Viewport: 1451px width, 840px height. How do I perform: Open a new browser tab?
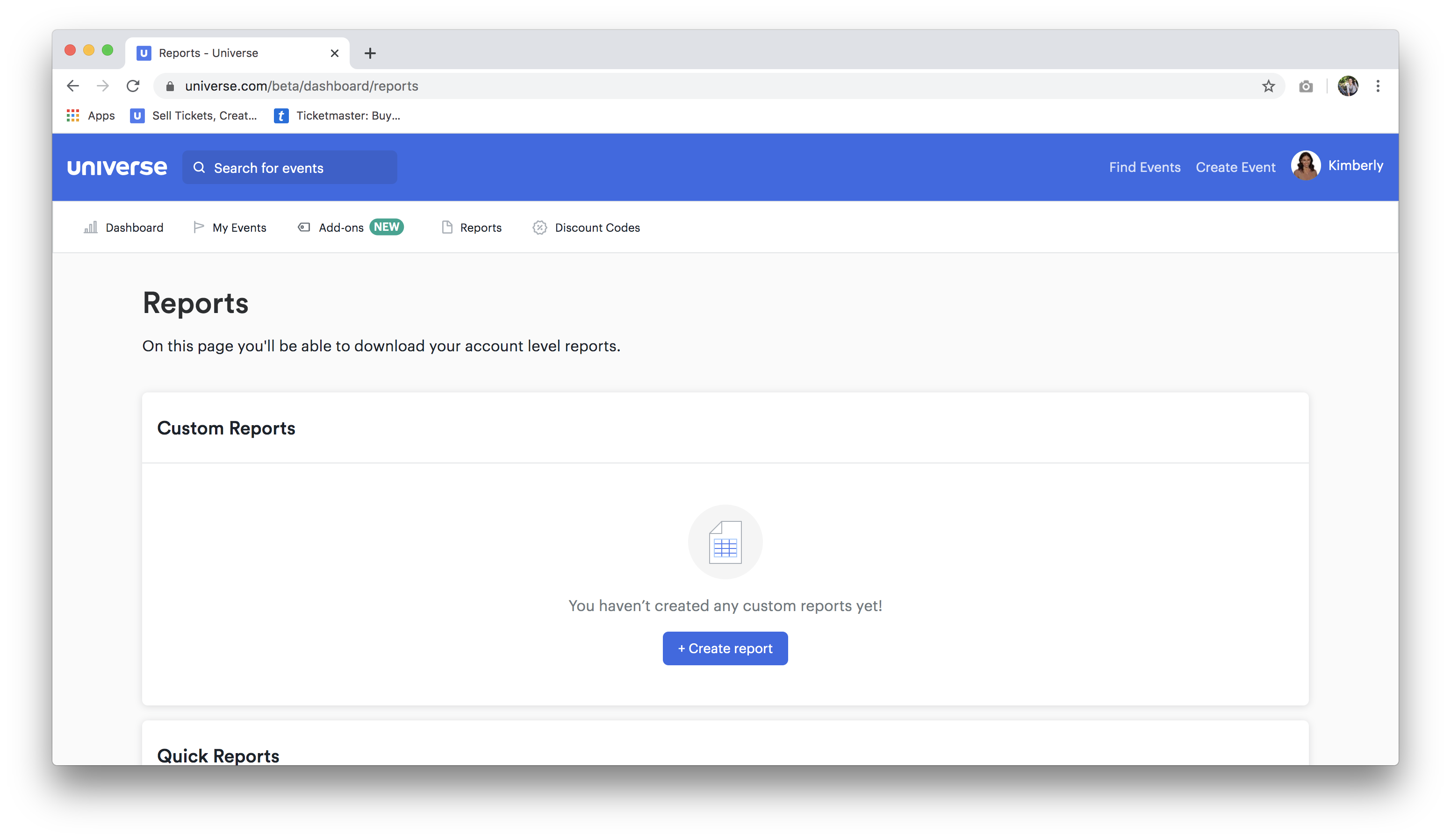370,53
